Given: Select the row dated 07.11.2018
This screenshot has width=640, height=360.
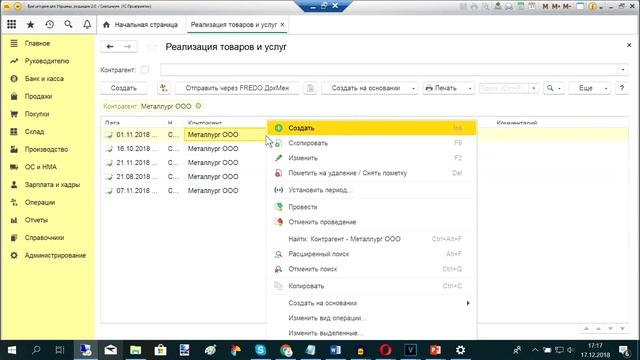Looking at the screenshot, I should click(x=184, y=191).
